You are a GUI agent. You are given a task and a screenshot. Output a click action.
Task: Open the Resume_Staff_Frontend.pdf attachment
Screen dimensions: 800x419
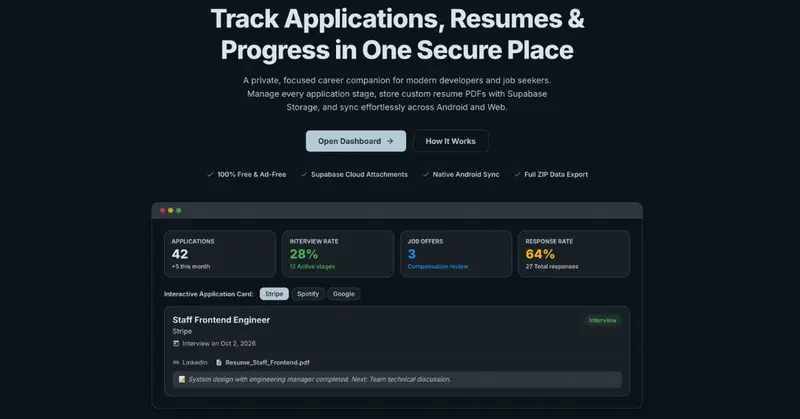(267, 362)
